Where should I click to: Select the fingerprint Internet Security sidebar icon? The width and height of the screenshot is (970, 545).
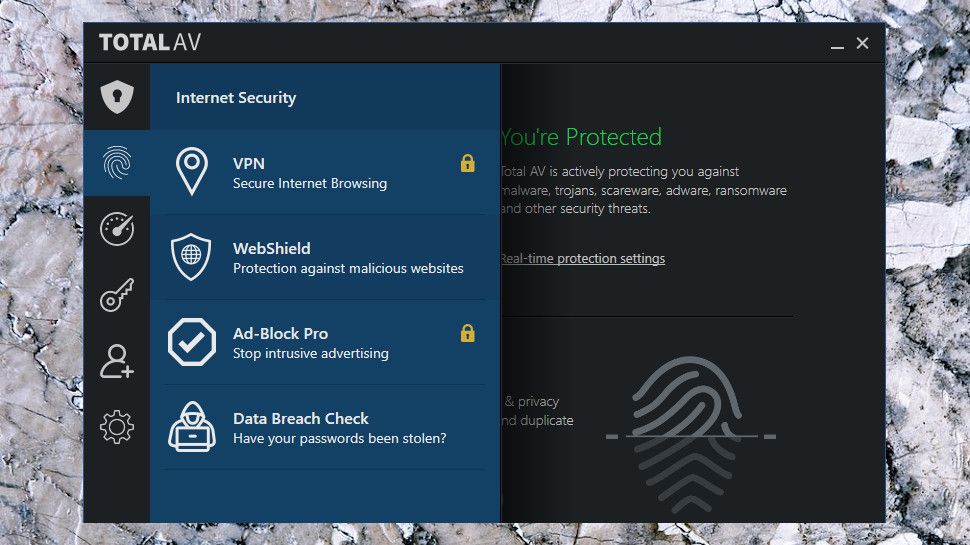point(117,163)
